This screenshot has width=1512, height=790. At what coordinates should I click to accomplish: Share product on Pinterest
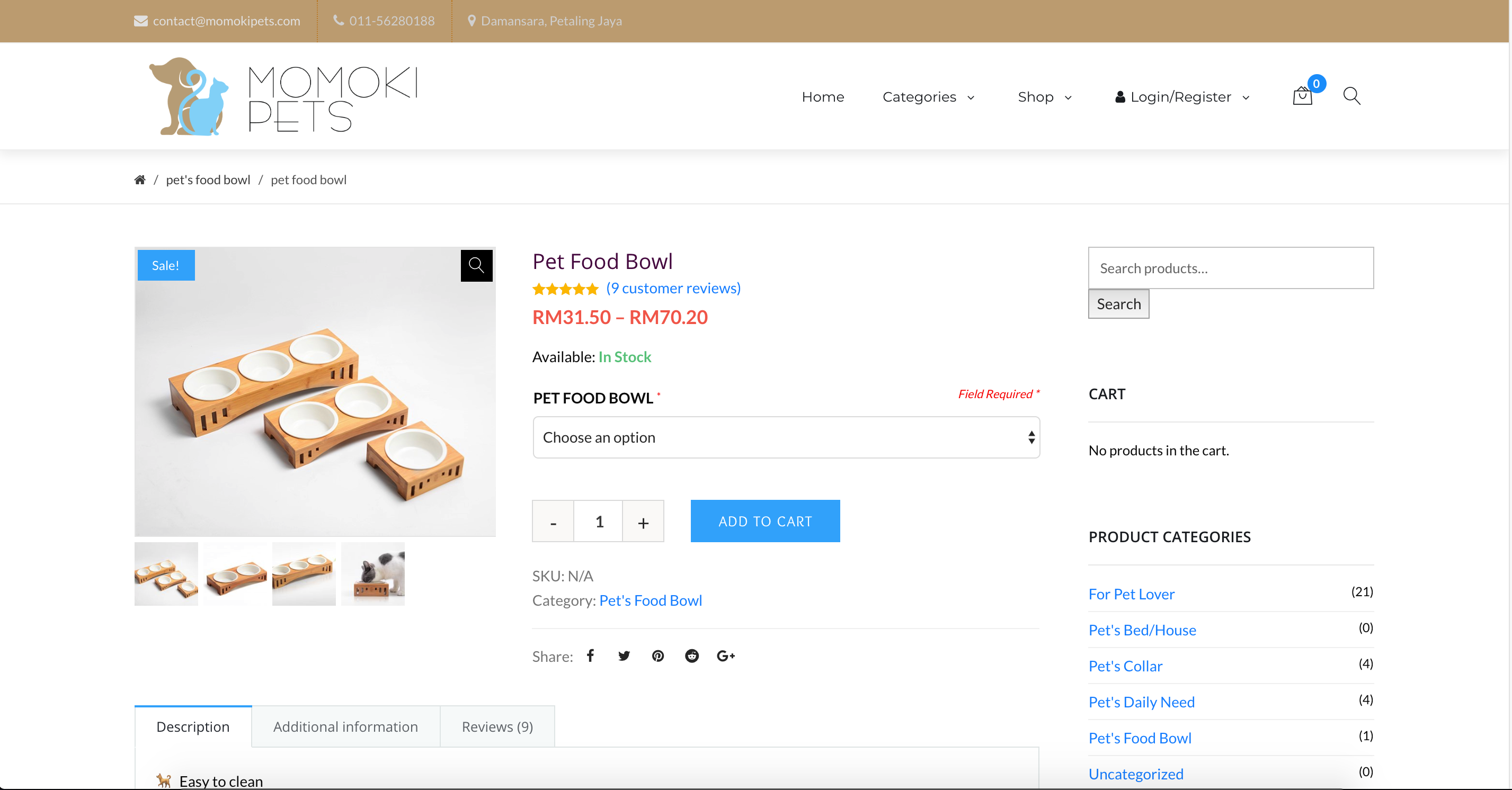point(658,656)
